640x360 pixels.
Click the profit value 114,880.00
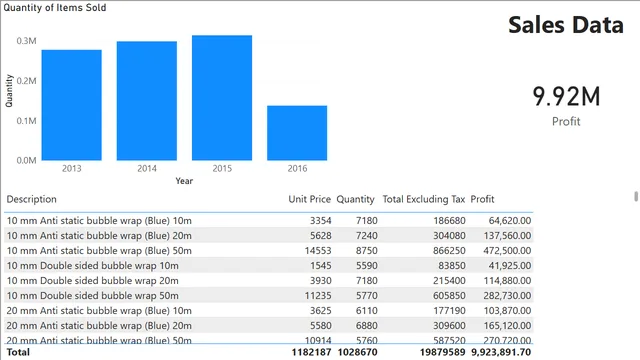click(x=507, y=281)
